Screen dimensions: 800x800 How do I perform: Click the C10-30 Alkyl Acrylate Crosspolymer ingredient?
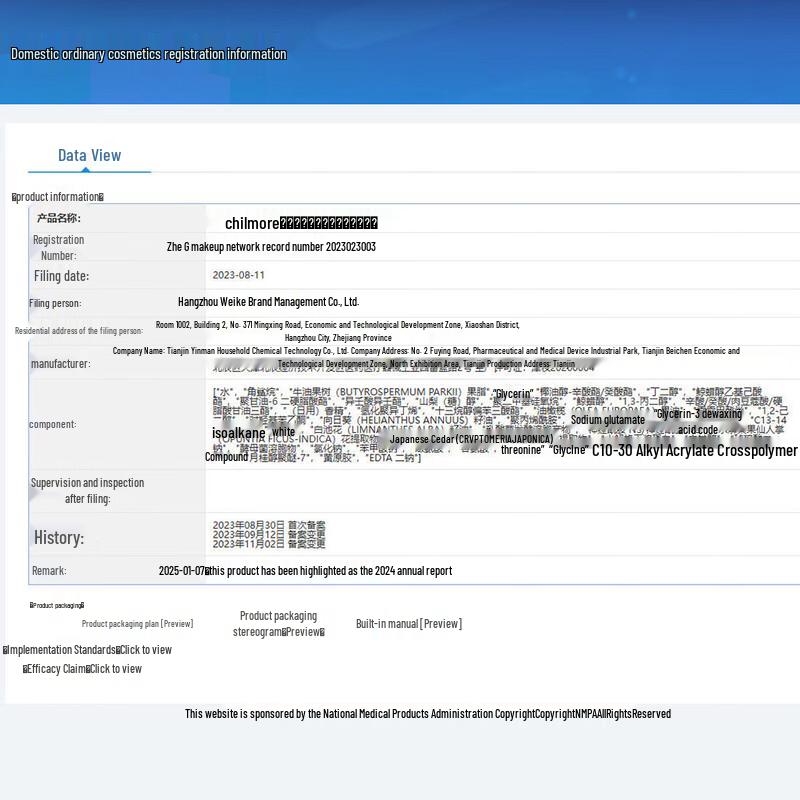tap(694, 451)
